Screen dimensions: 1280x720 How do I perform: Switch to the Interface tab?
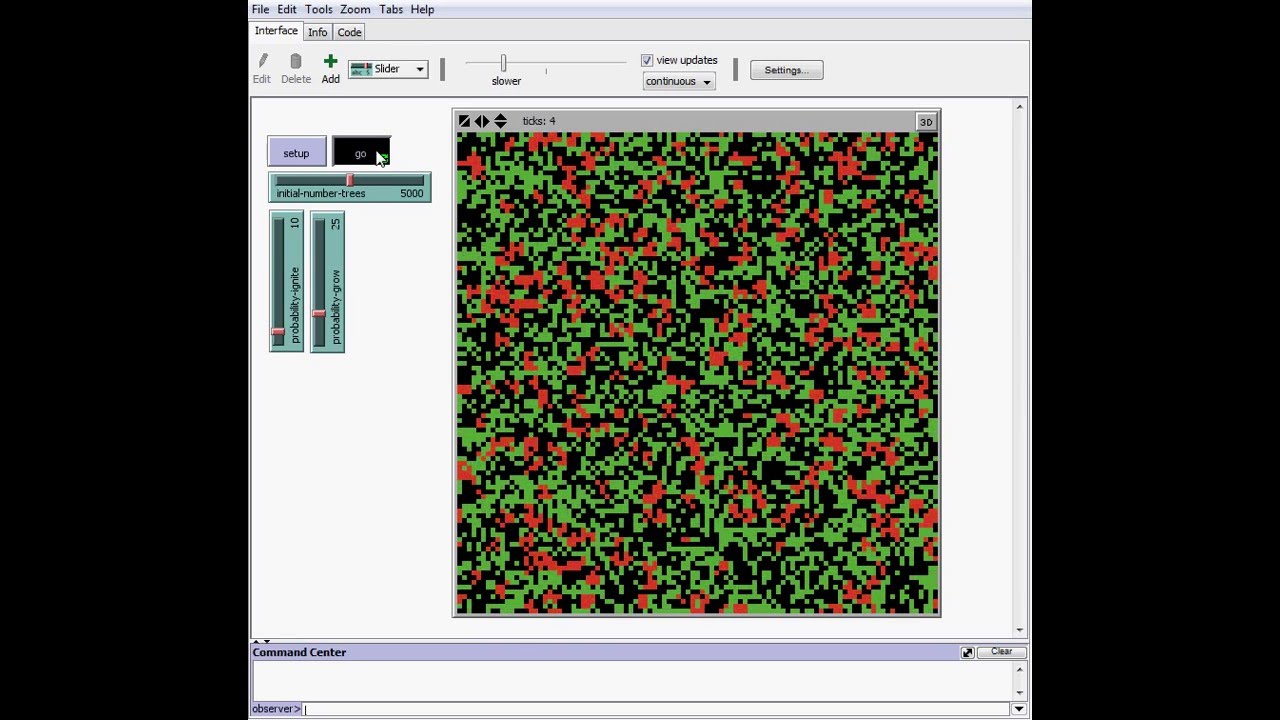pos(276,31)
